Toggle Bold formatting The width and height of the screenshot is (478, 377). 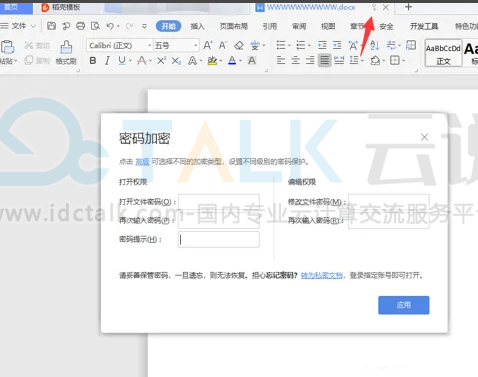[x=93, y=61]
